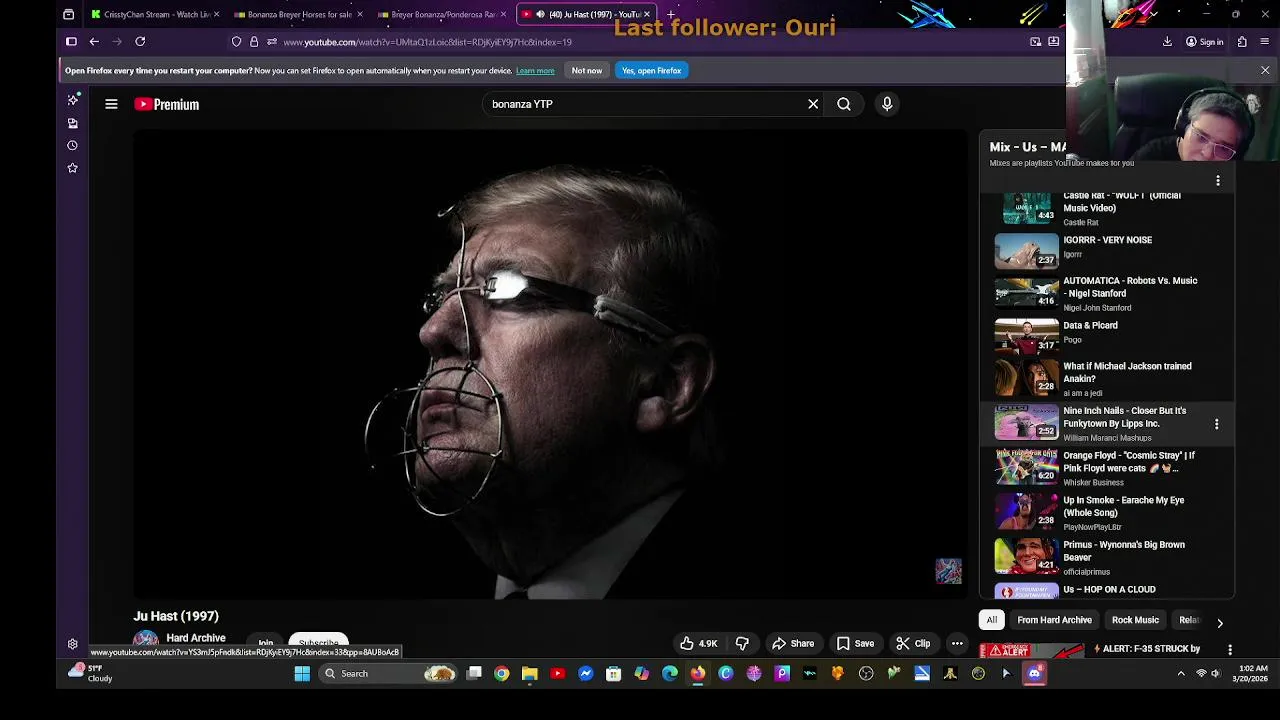
Task: Open Google Chrome from taskbar
Action: point(502,674)
